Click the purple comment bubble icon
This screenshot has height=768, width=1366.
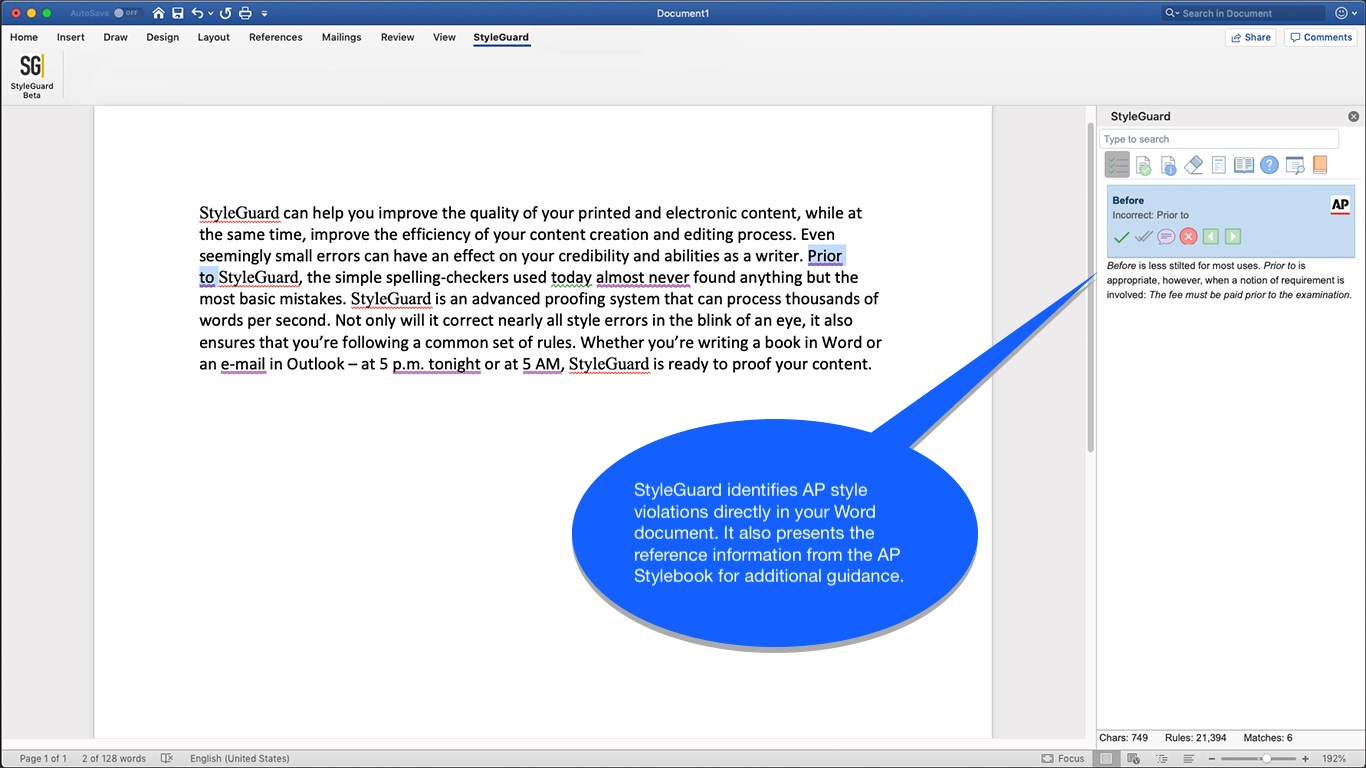click(1166, 237)
